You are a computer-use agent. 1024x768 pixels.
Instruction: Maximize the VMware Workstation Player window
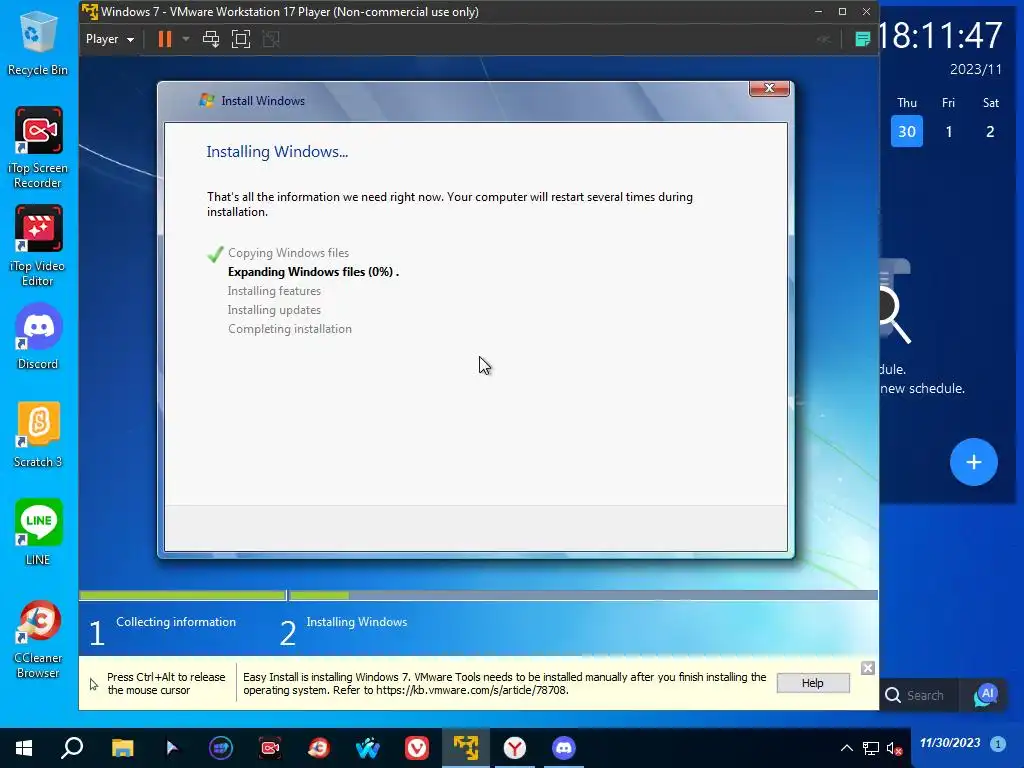842,12
